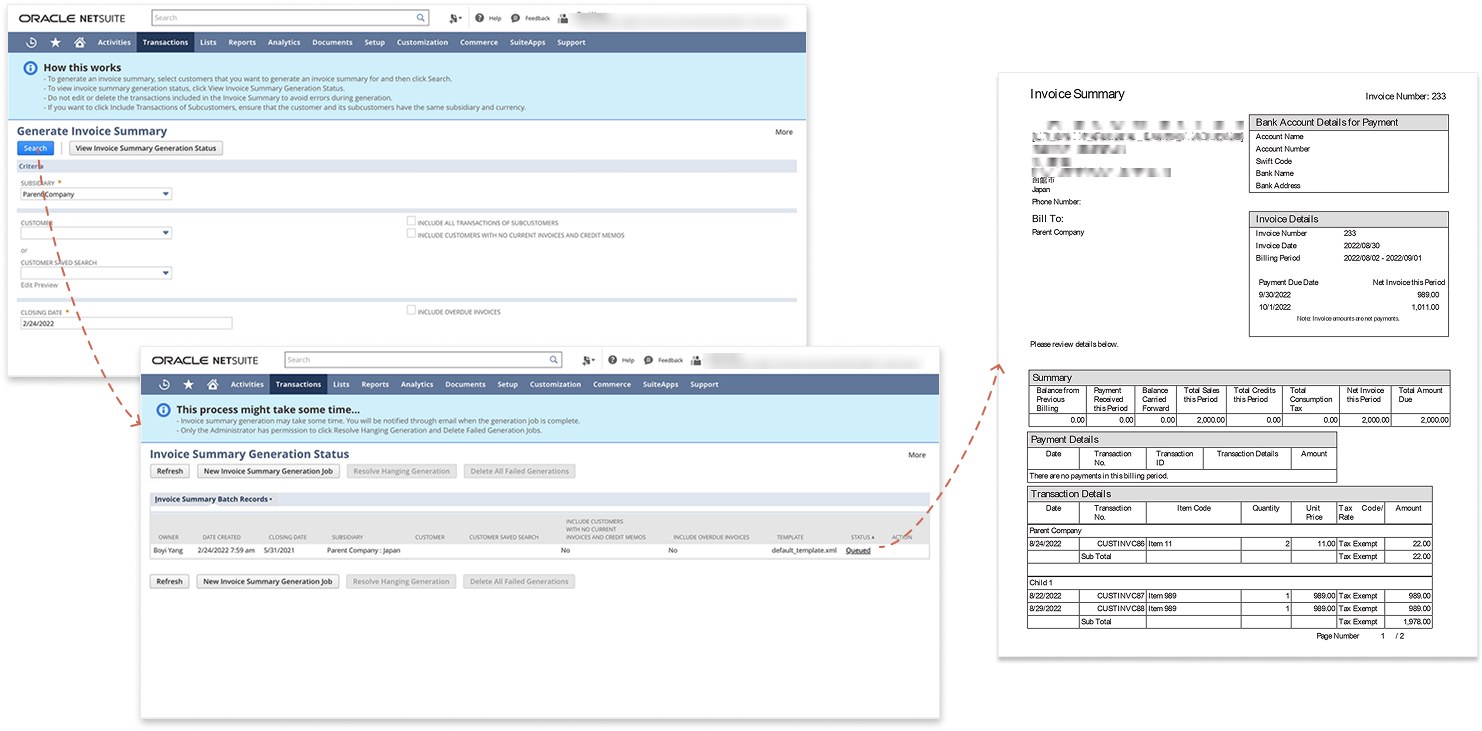This screenshot has height=731, width=1482.
Task: Tick the Include Overdue Invoices checkbox
Action: [x=411, y=311]
